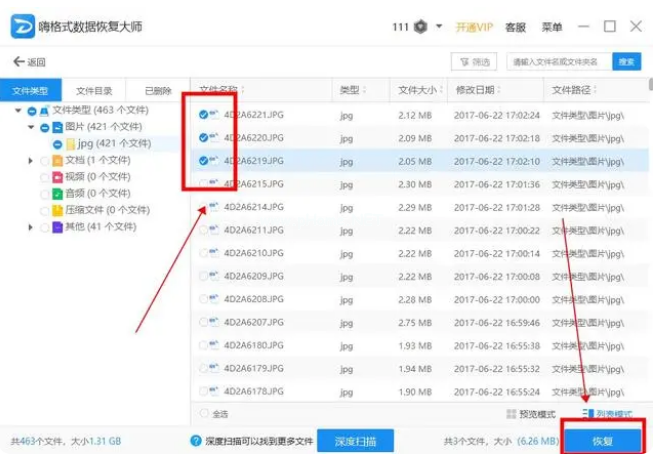Click the 视频 category icon in tree
The width and height of the screenshot is (653, 458).
click(x=57, y=177)
